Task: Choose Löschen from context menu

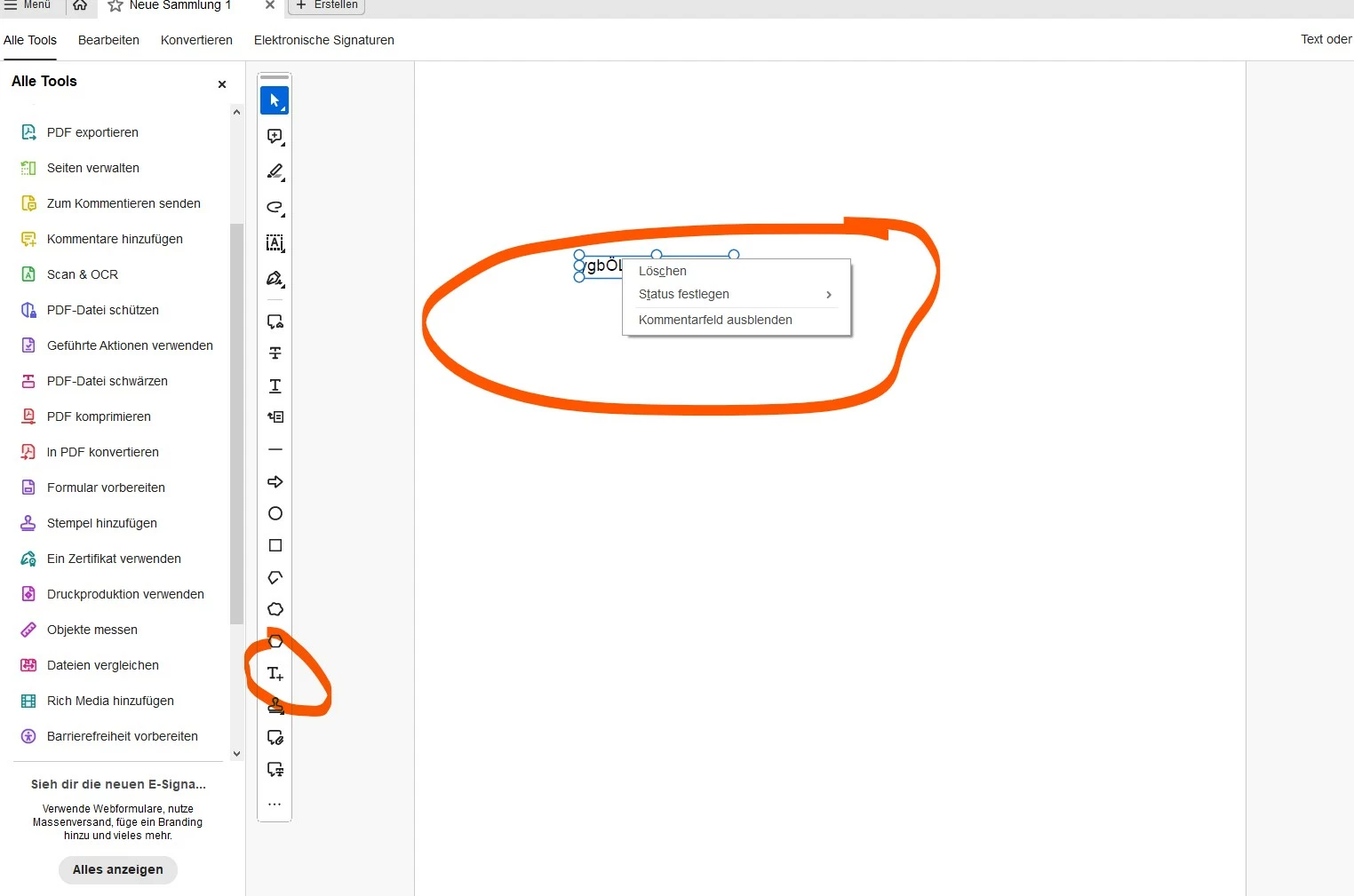Action: coord(737,271)
